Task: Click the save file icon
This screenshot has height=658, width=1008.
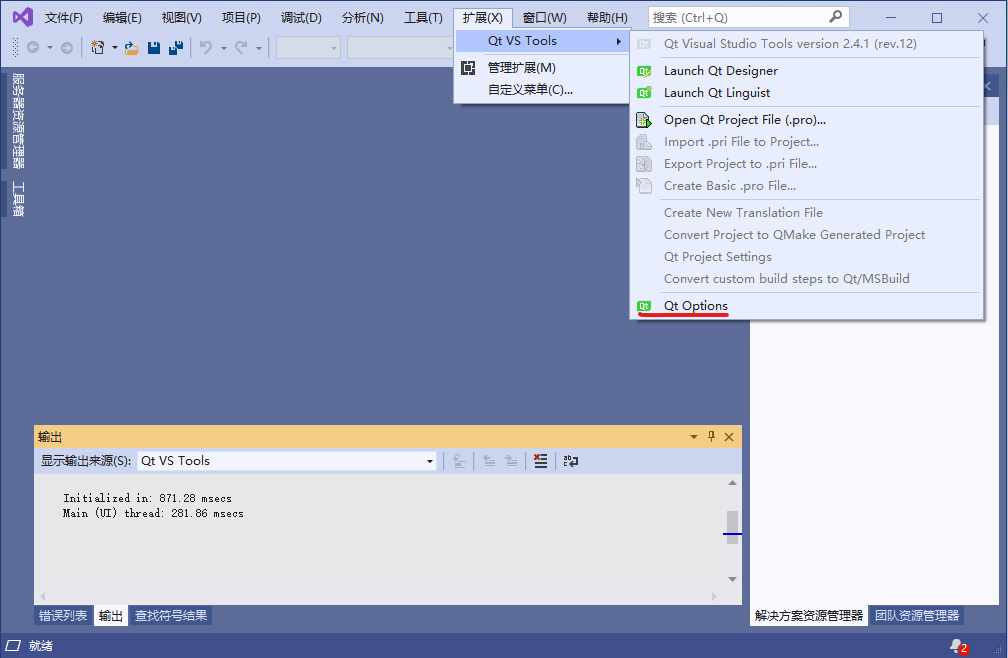Action: (154, 48)
